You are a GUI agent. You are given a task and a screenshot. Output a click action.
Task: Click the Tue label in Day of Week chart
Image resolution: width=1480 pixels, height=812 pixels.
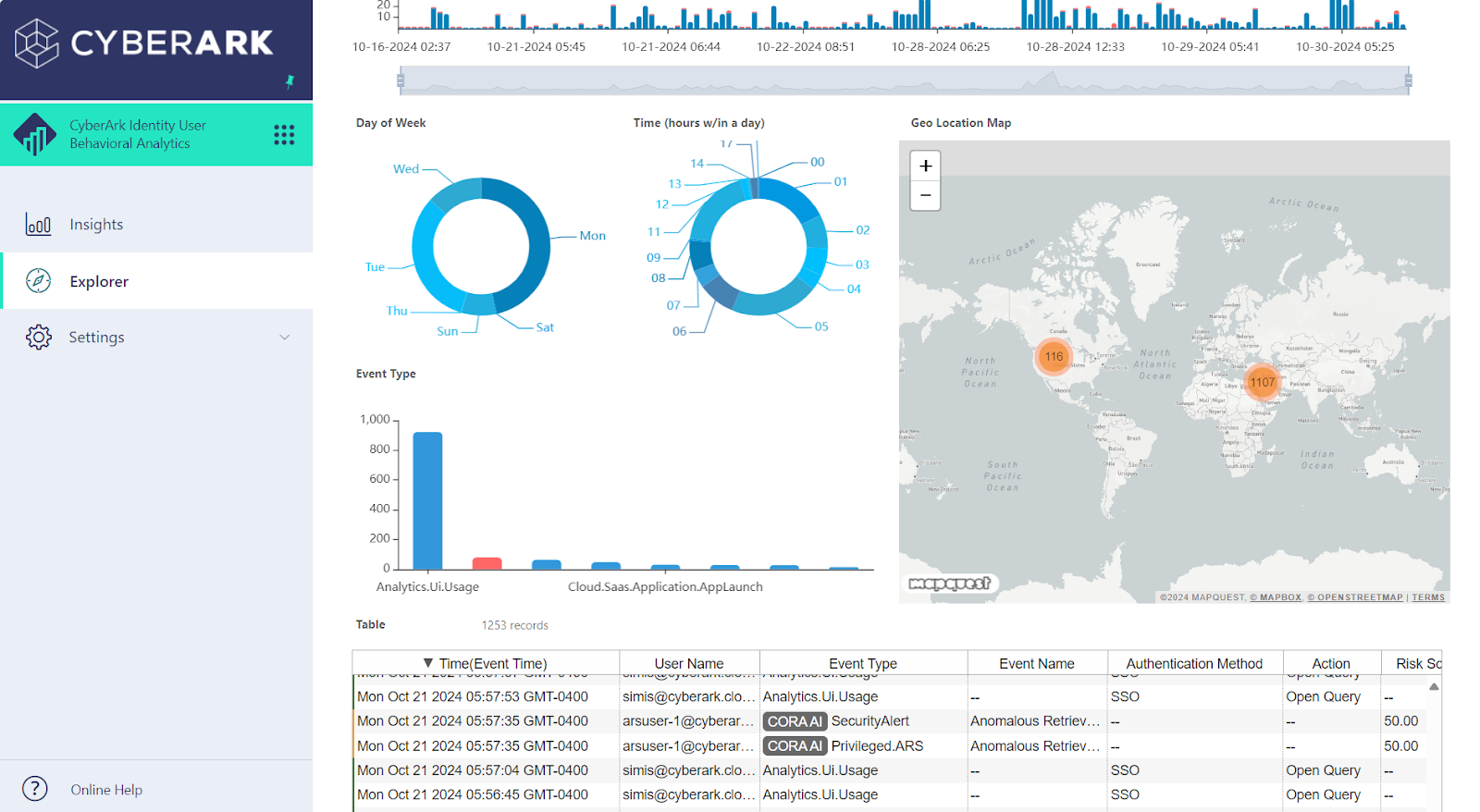pos(375,267)
